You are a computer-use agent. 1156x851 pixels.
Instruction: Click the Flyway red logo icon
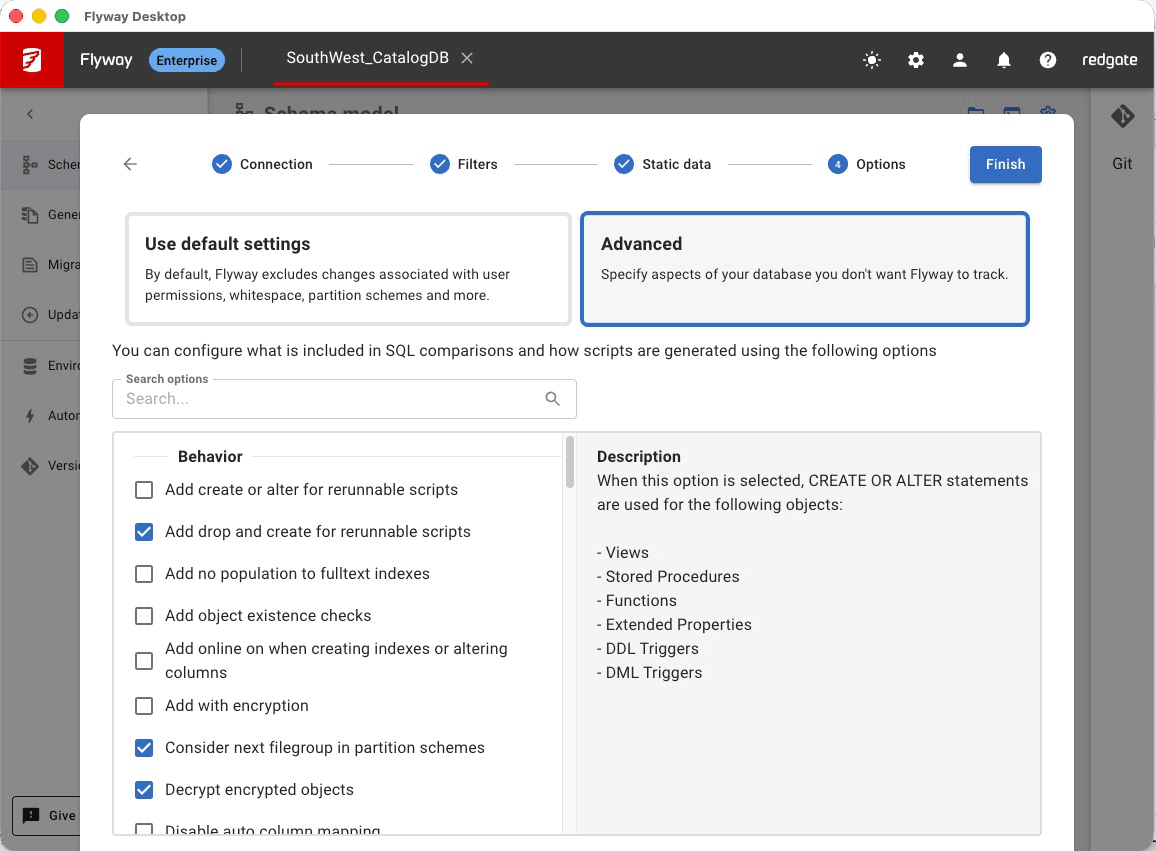[32, 60]
